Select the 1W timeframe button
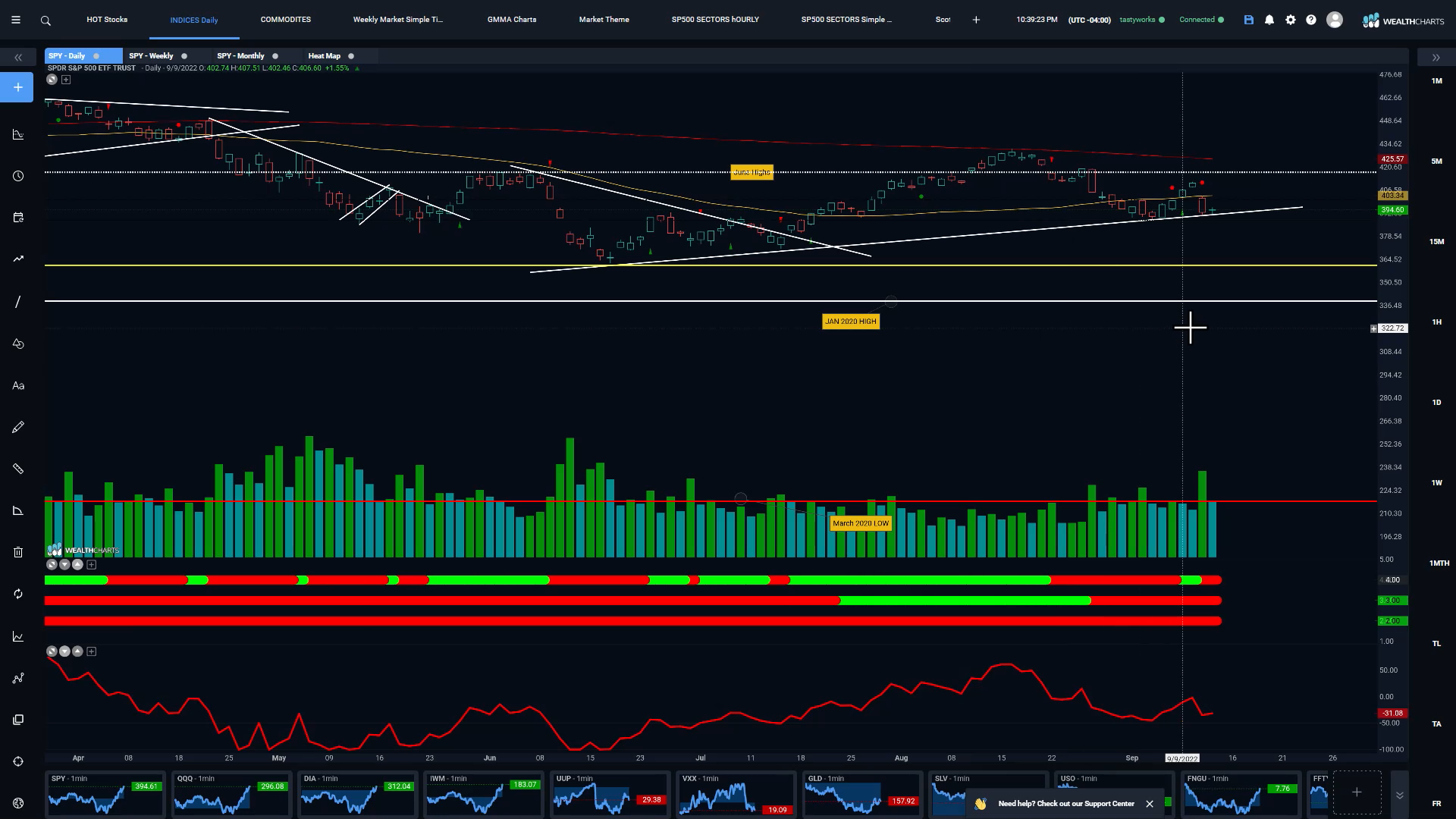 tap(1436, 482)
